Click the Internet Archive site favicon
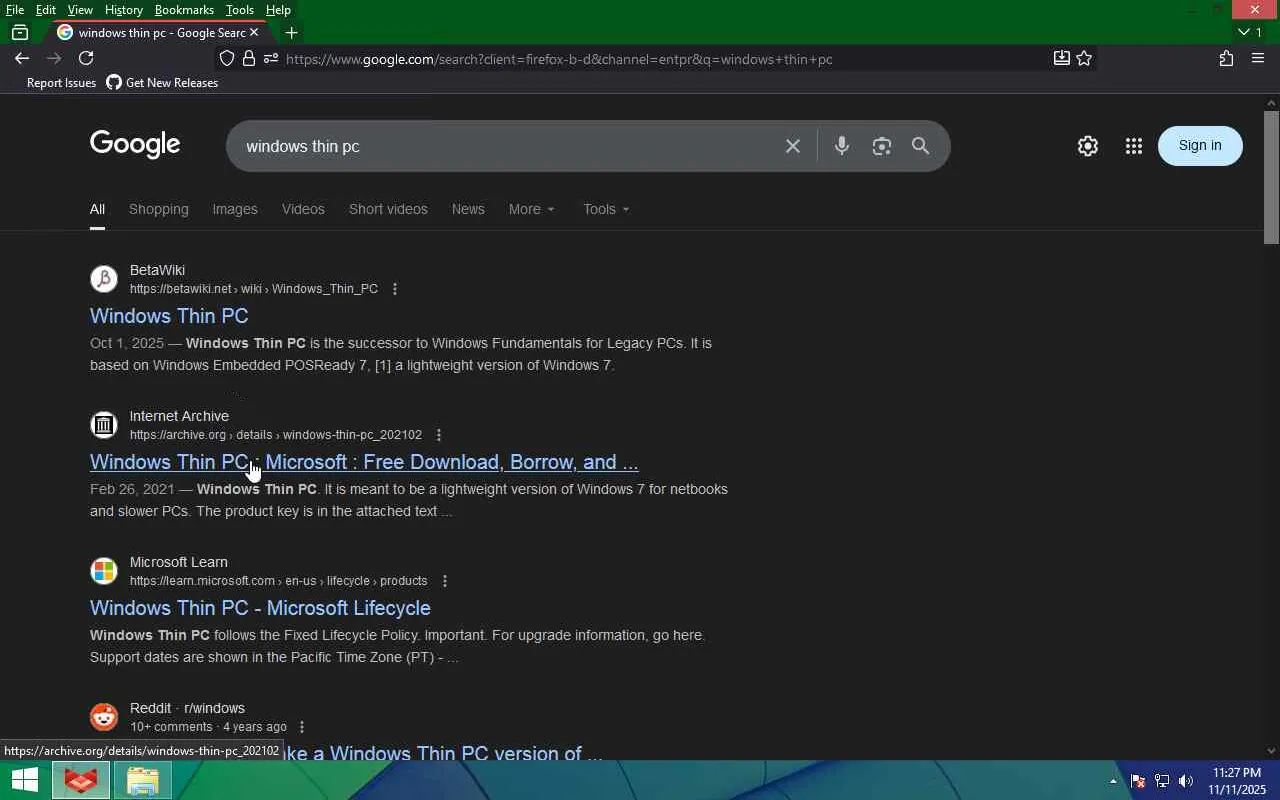 tap(104, 425)
